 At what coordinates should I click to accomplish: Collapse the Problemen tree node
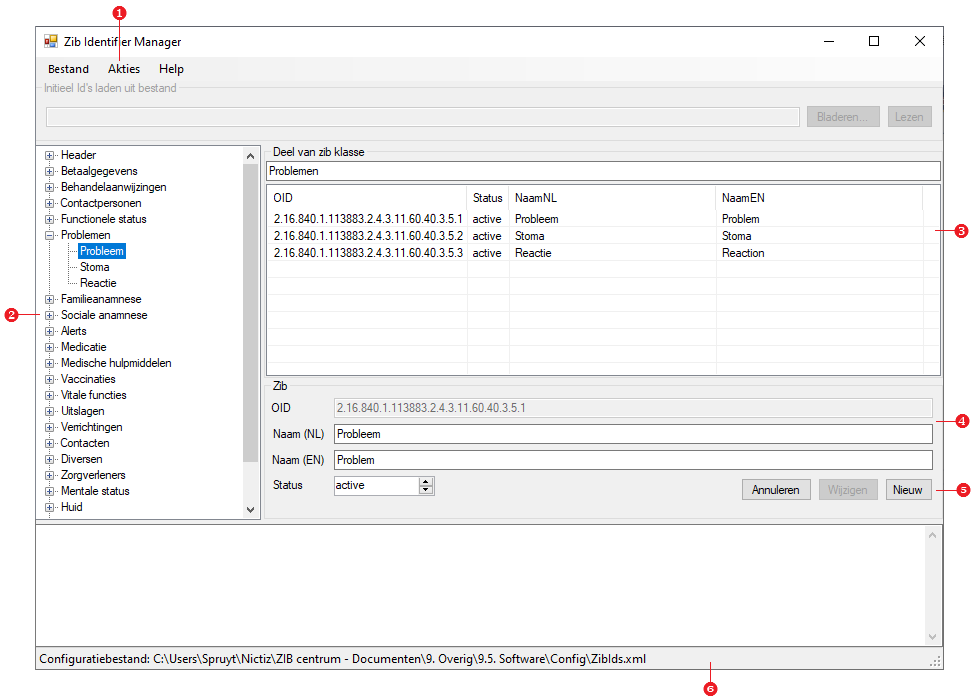coord(49,236)
